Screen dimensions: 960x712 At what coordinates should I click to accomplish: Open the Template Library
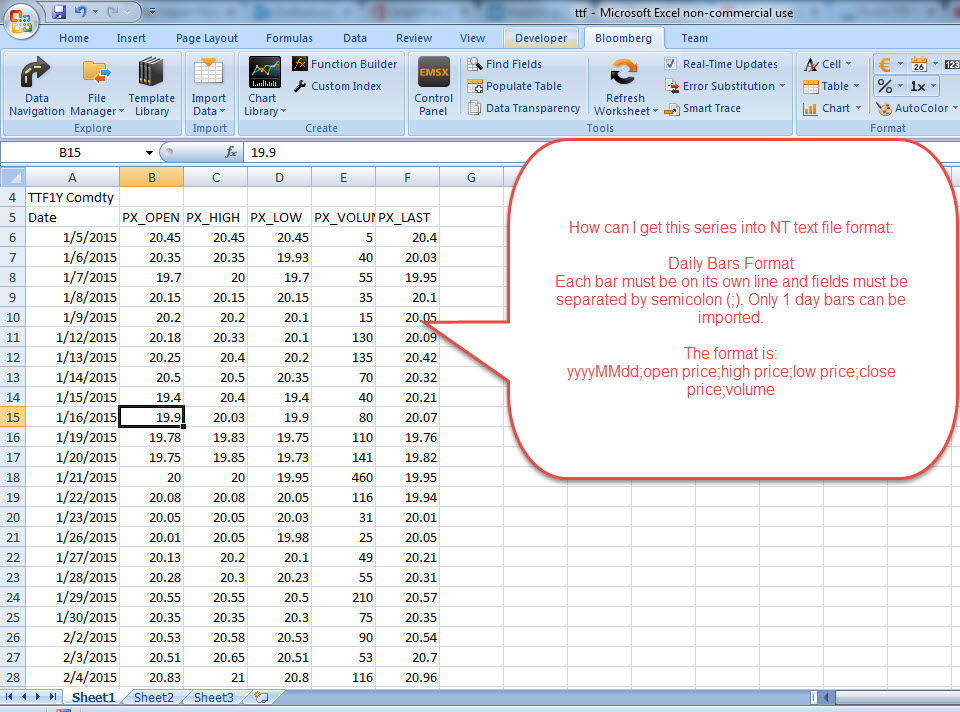(x=151, y=86)
